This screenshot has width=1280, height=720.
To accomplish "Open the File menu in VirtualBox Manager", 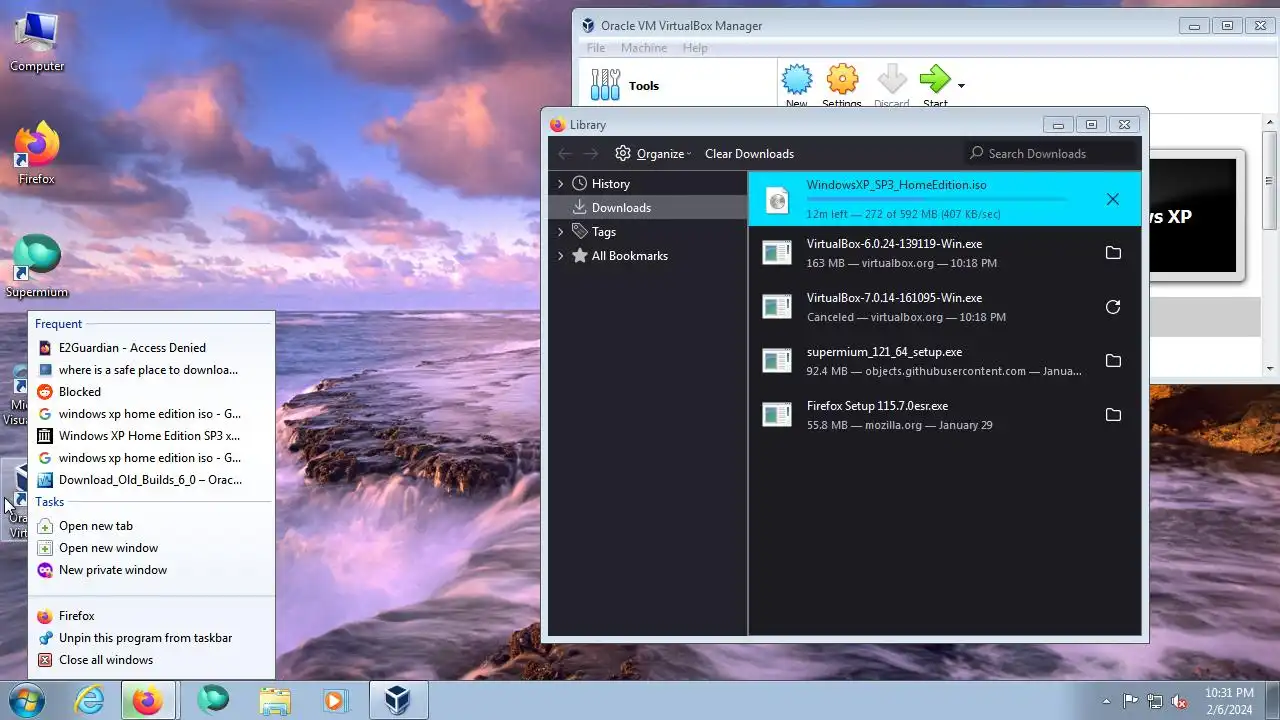I will pos(596,47).
